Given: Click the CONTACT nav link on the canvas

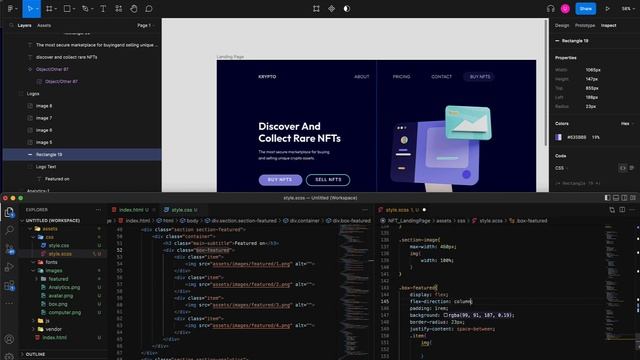Looking at the screenshot, I should pyautogui.click(x=442, y=77).
